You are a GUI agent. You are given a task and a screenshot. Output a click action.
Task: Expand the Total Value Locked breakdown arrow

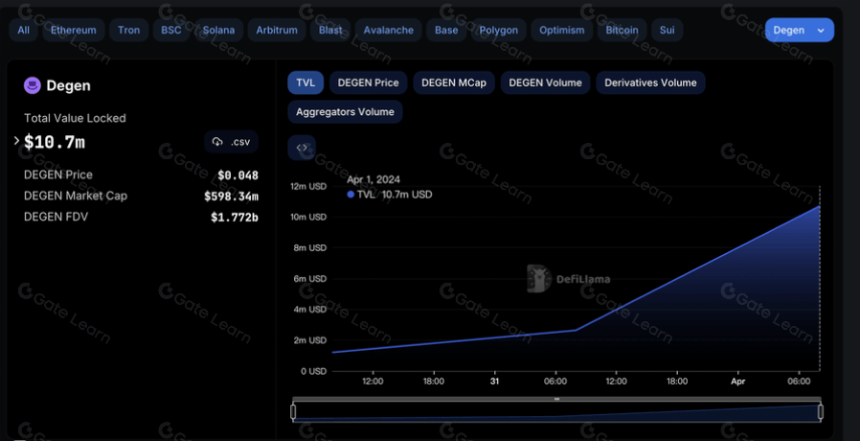pos(16,141)
